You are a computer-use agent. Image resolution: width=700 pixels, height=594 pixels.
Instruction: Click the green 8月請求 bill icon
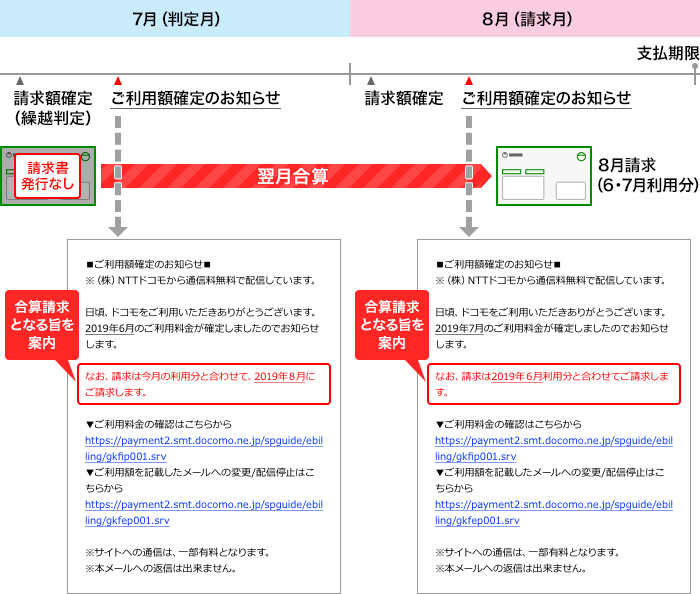(x=543, y=176)
